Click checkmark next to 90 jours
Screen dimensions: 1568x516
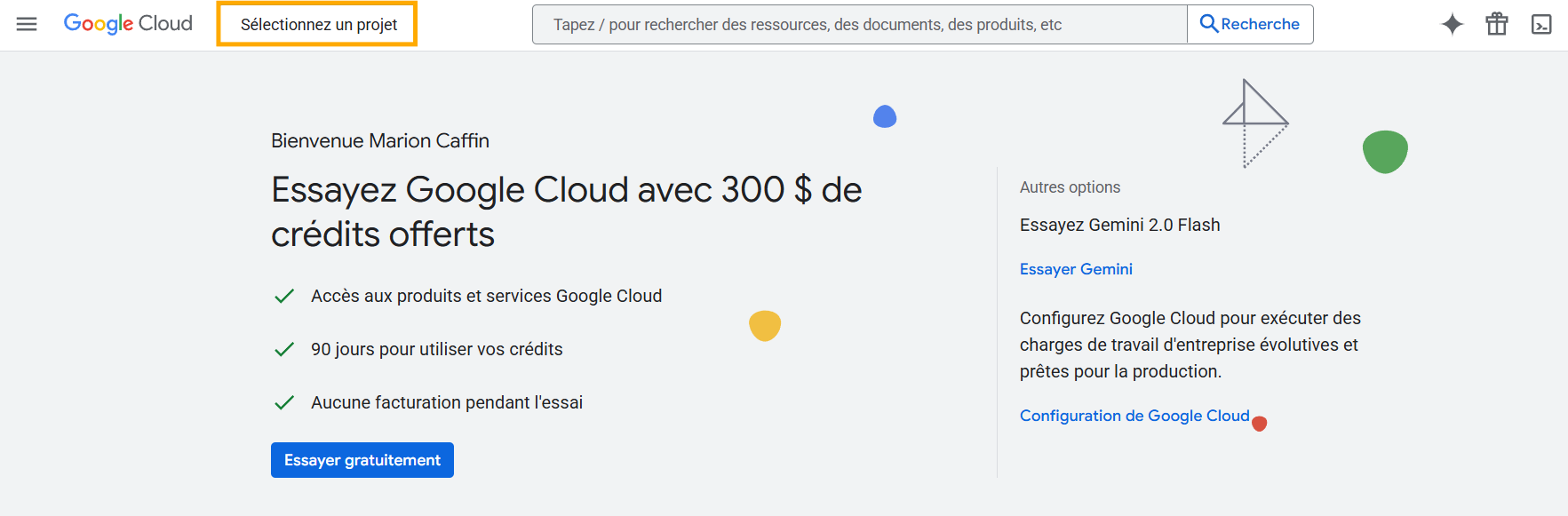[x=284, y=349]
